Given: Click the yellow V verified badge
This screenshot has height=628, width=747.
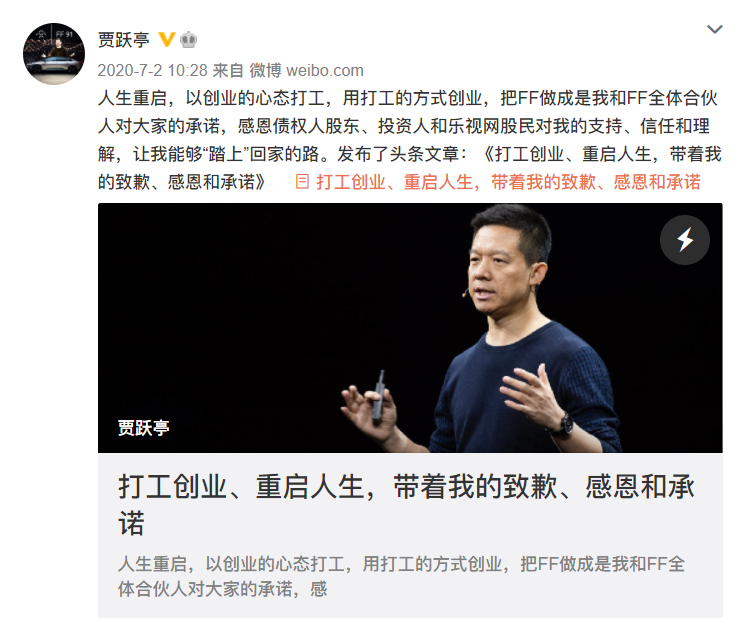Looking at the screenshot, I should point(166,39).
